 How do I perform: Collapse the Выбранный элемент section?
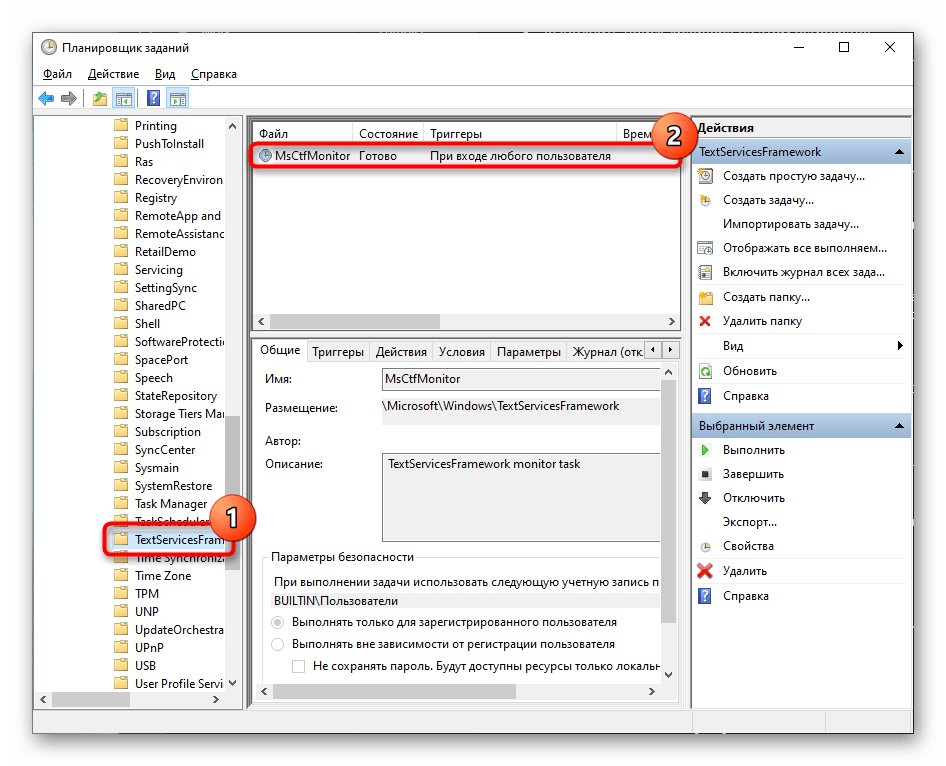click(900, 426)
